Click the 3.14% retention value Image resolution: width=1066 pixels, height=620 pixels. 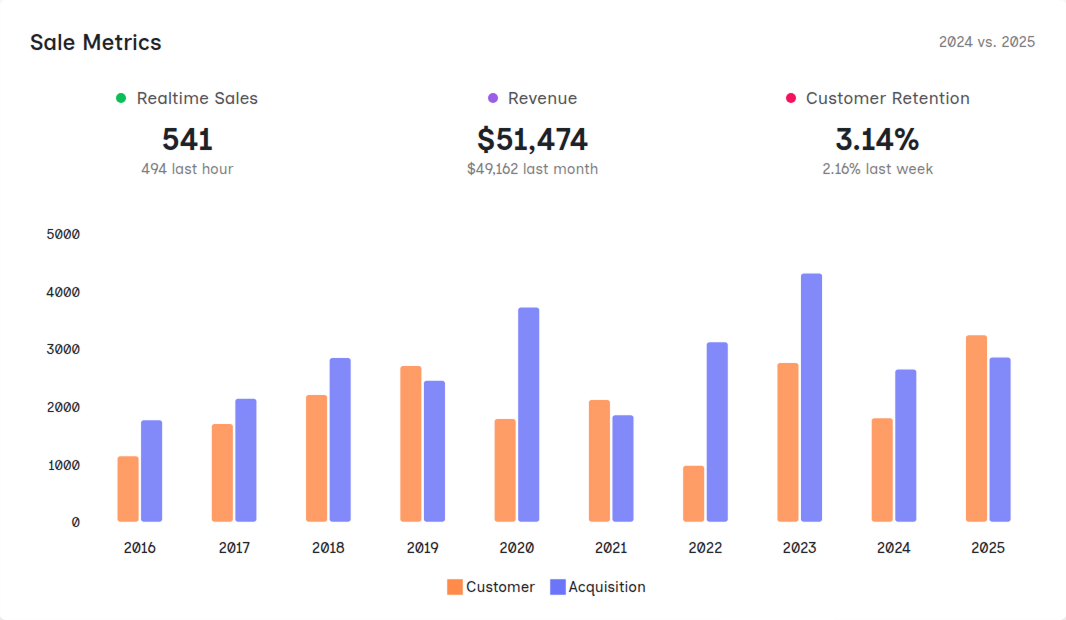pyautogui.click(x=877, y=139)
